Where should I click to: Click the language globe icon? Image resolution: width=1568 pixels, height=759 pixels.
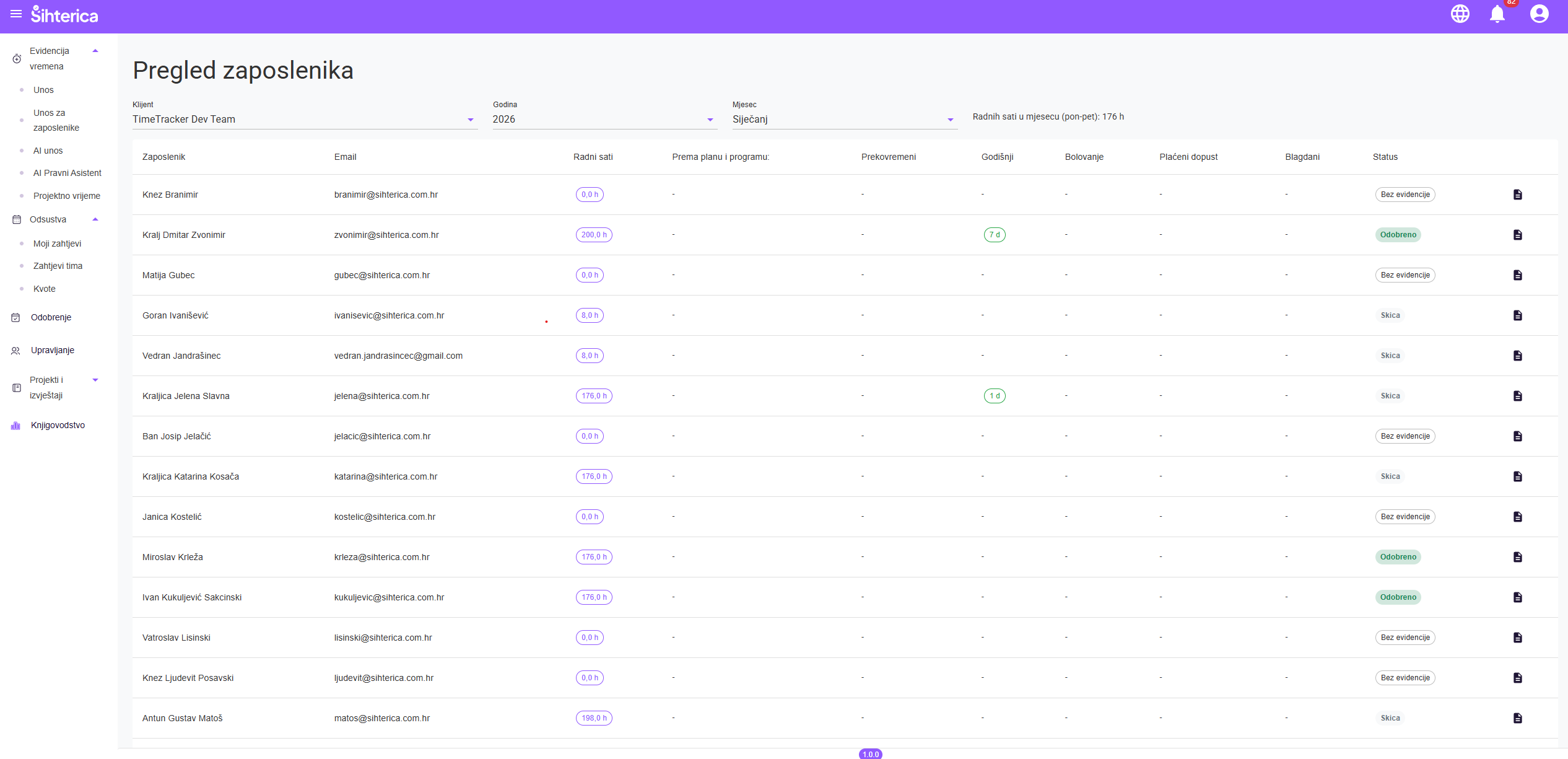point(1460,14)
